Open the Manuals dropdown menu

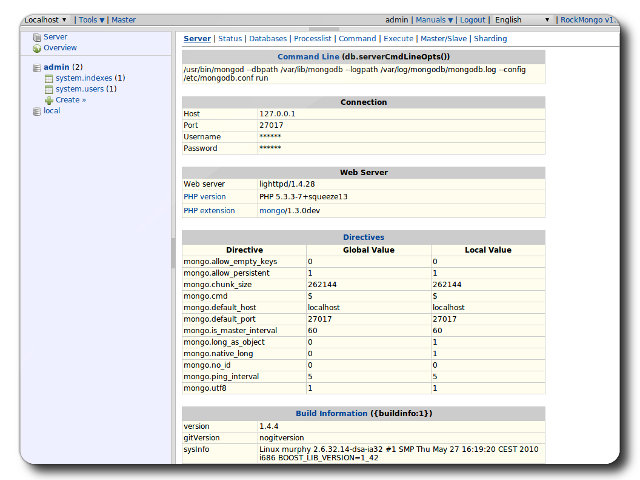tap(434, 19)
